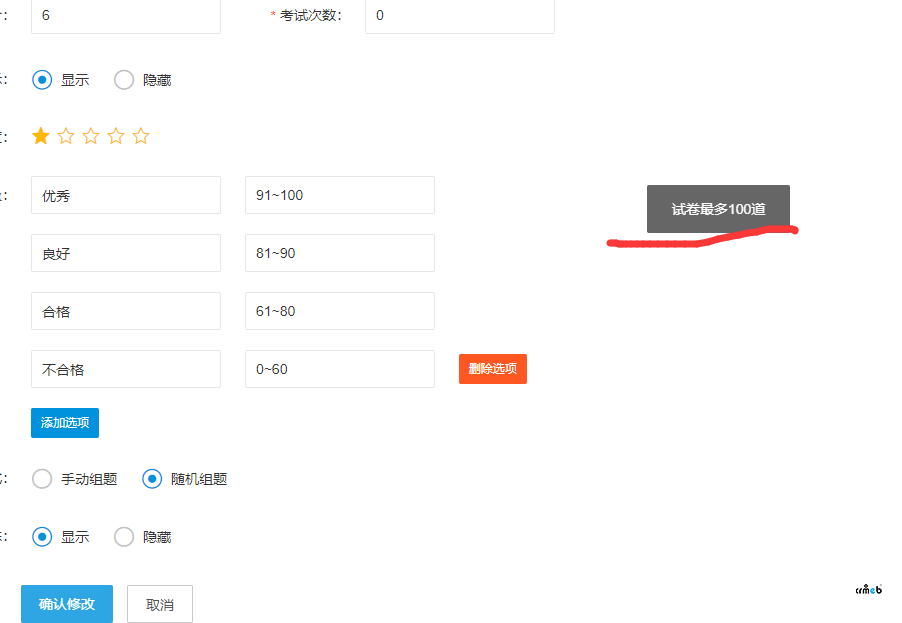
Task: Click the 取消 button
Action: pyautogui.click(x=160, y=604)
